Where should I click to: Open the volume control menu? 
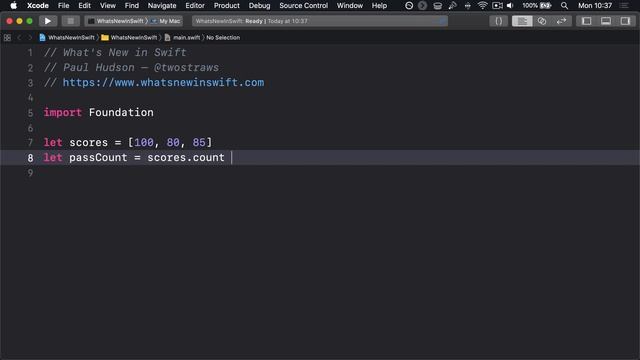click(x=510, y=5)
